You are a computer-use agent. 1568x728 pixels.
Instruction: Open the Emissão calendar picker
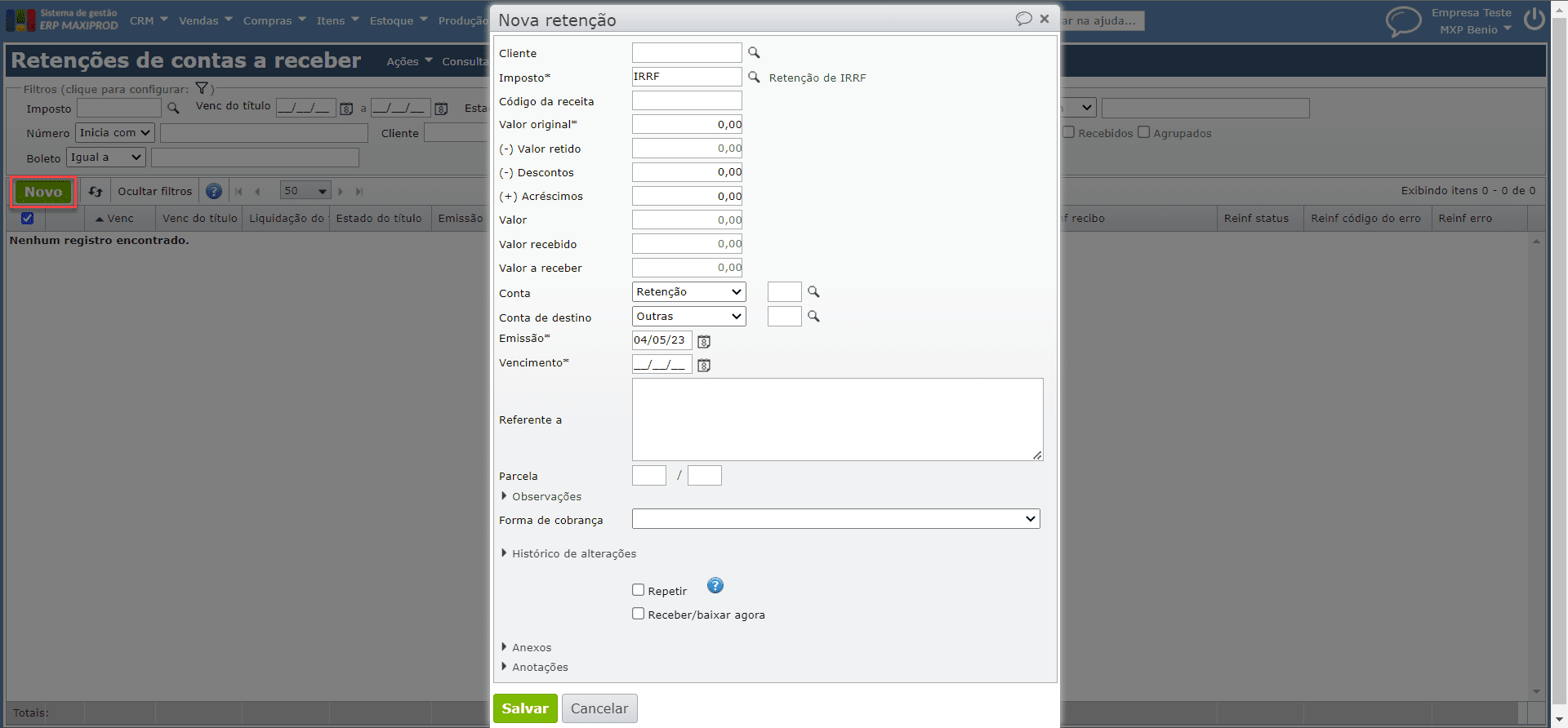pyautogui.click(x=704, y=341)
